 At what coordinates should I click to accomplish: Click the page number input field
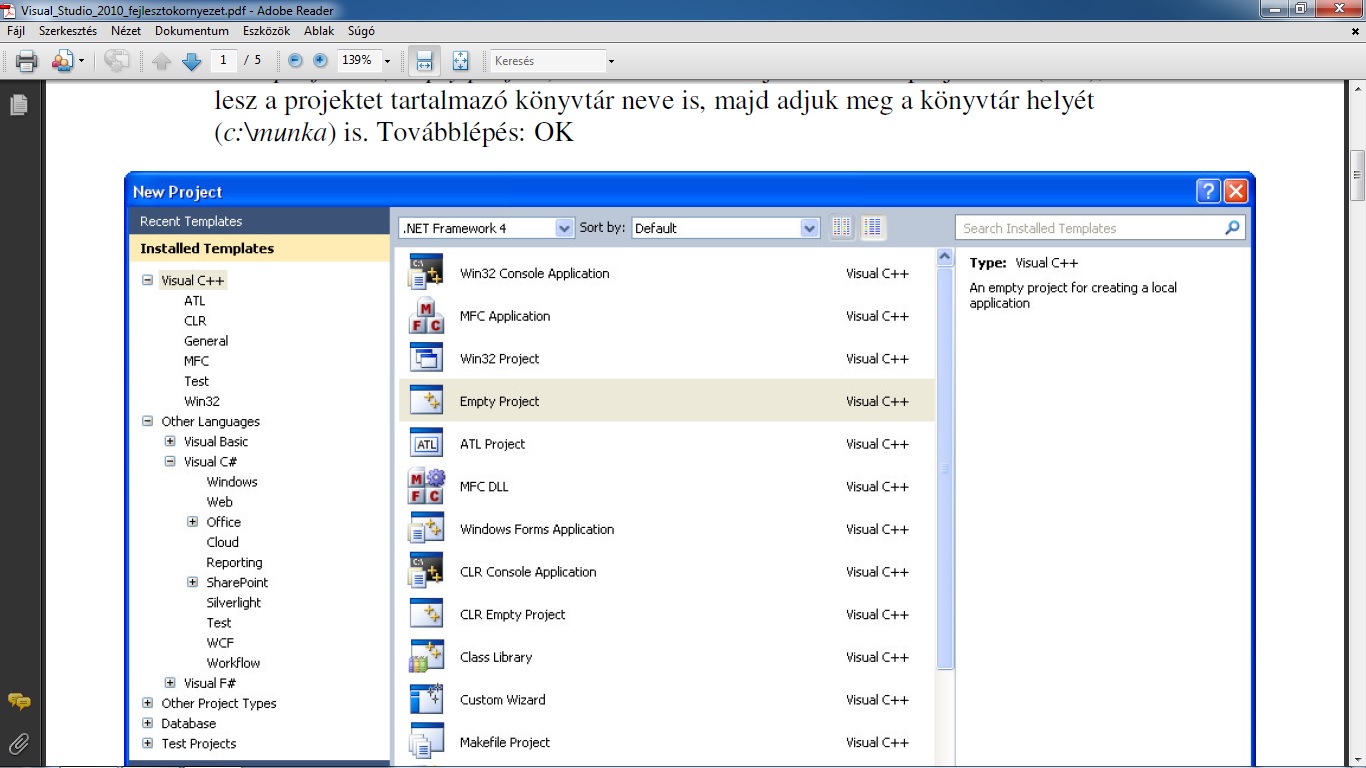click(x=223, y=61)
